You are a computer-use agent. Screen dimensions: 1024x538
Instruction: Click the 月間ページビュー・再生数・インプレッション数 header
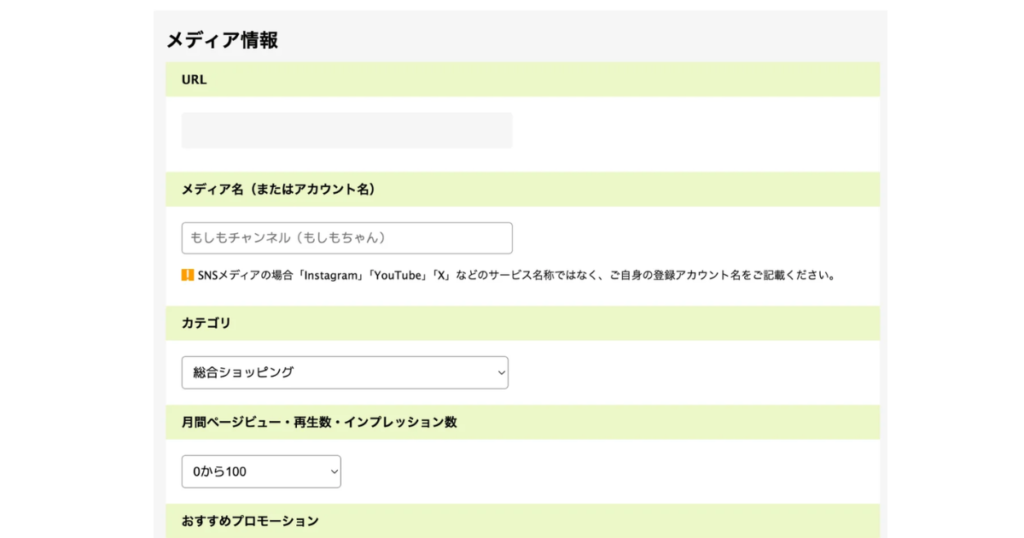[x=319, y=422]
